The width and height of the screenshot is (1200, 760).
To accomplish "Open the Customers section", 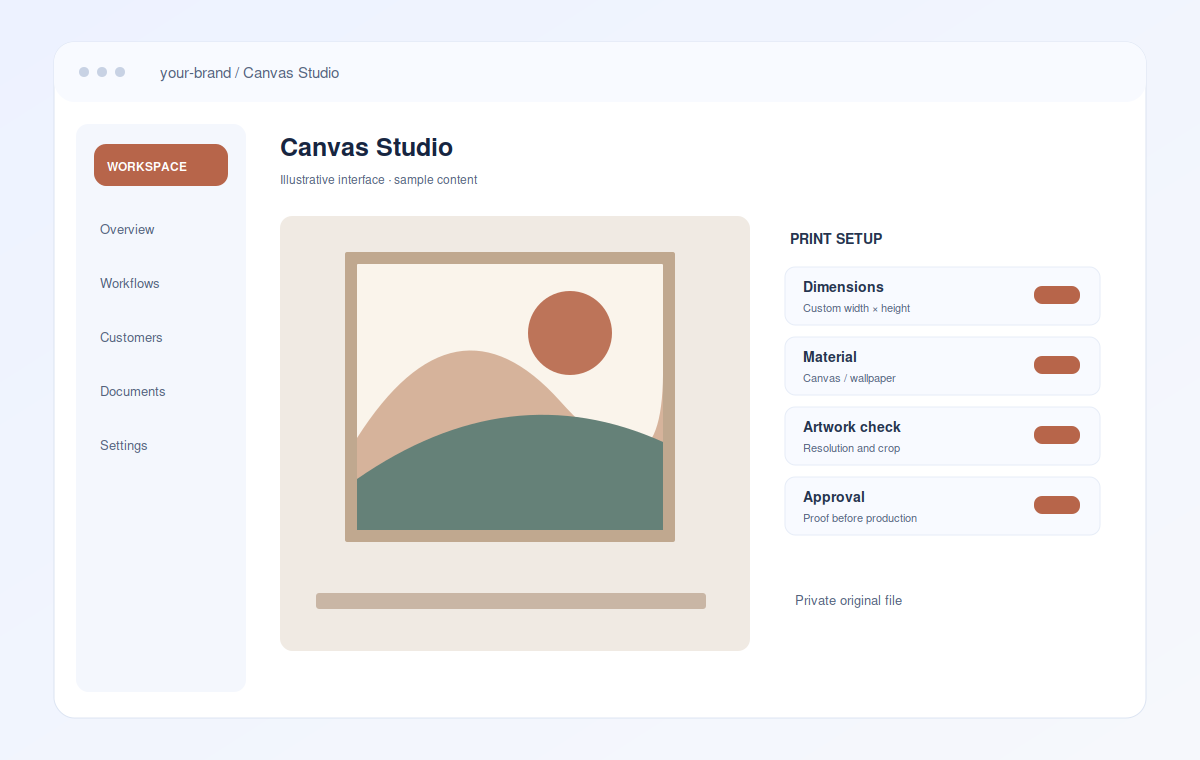I will [131, 337].
